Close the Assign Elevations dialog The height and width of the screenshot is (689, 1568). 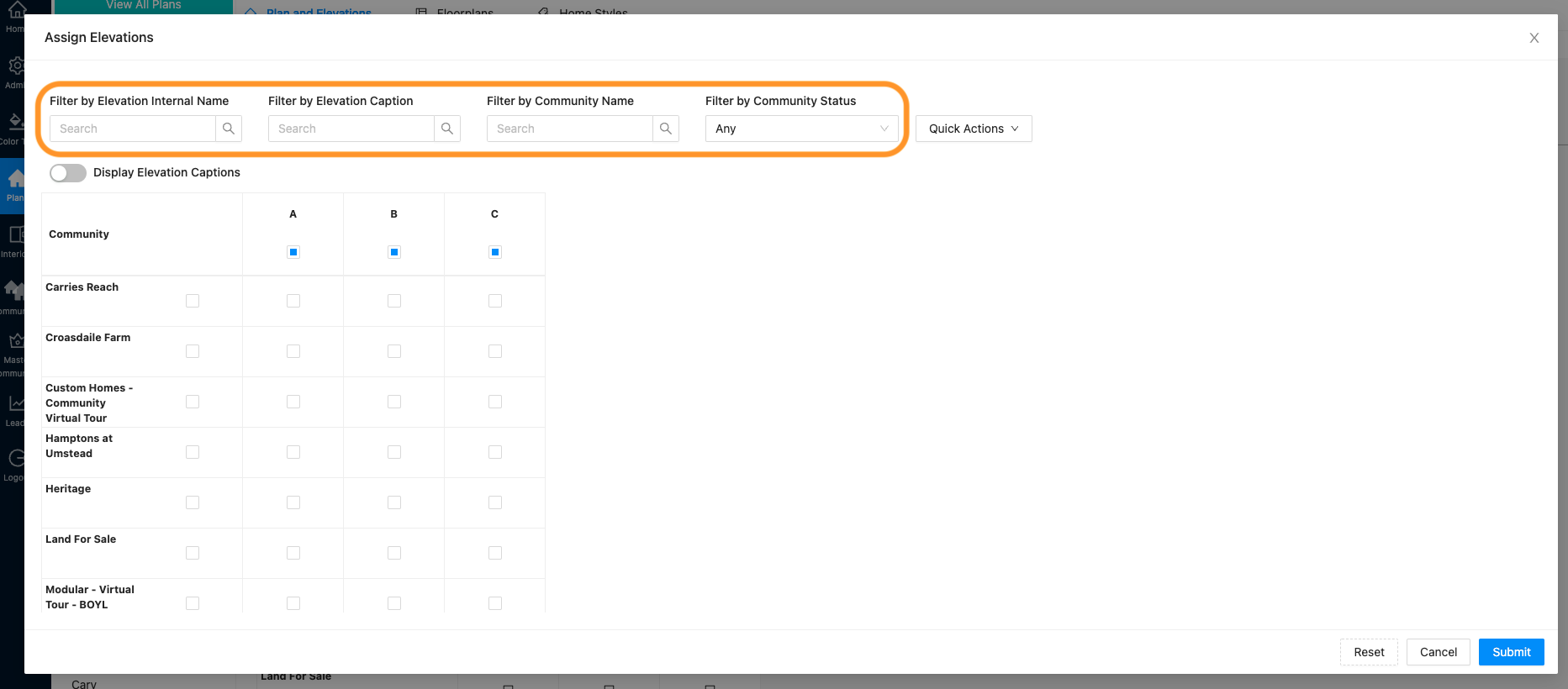(x=1534, y=38)
